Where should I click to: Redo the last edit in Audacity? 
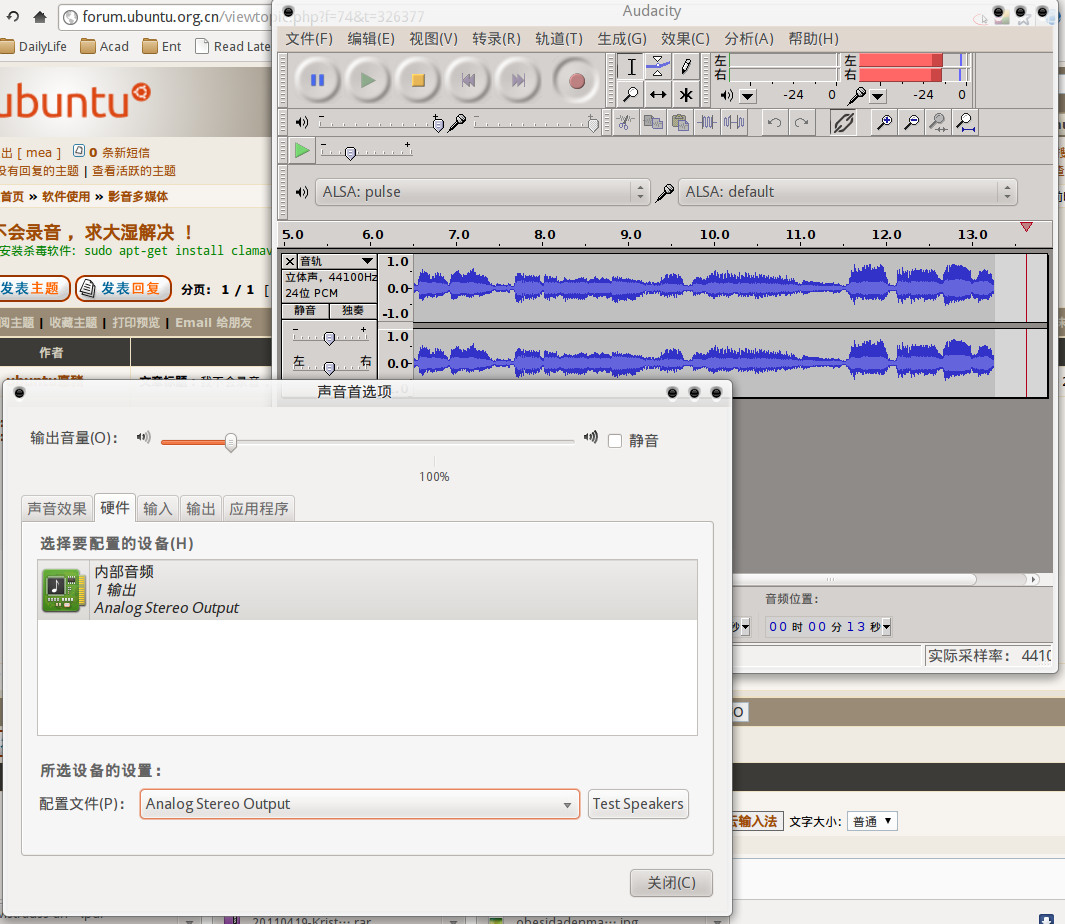coord(801,122)
